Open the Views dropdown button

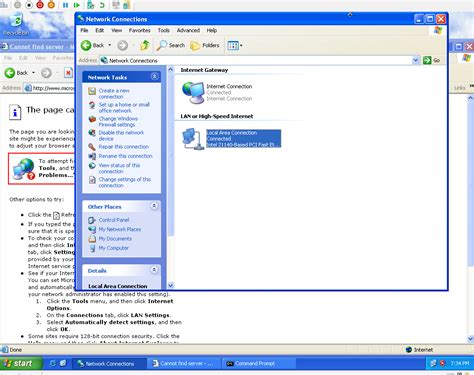click(x=235, y=45)
